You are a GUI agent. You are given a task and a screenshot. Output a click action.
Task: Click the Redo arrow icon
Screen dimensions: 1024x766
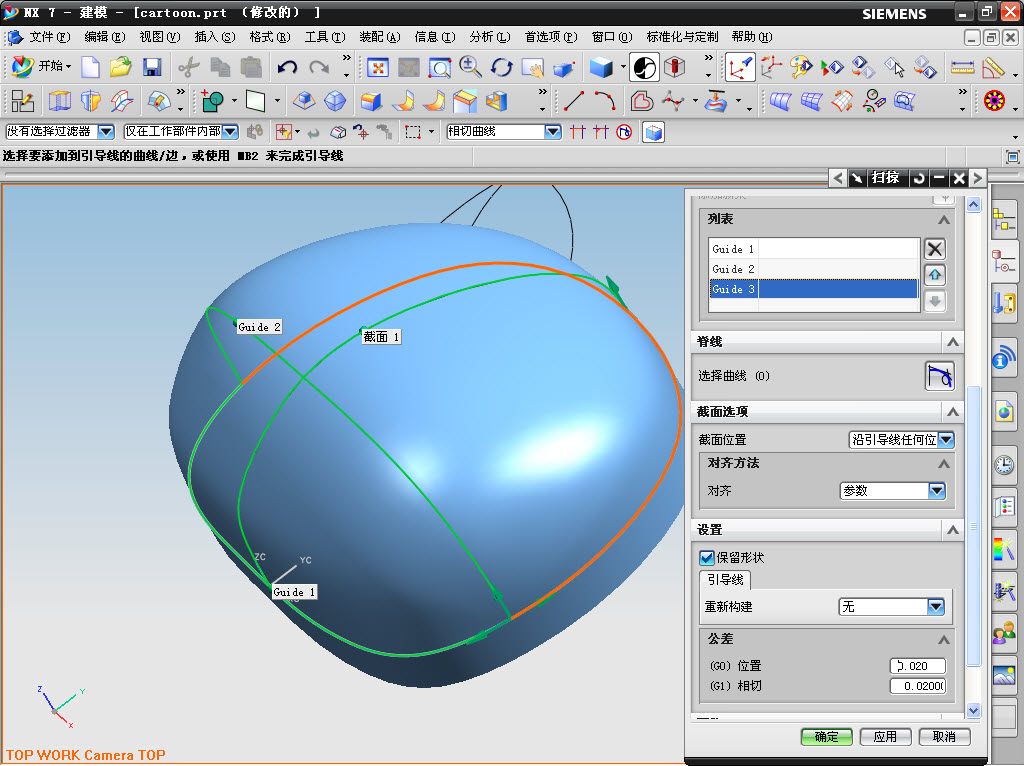(319, 67)
